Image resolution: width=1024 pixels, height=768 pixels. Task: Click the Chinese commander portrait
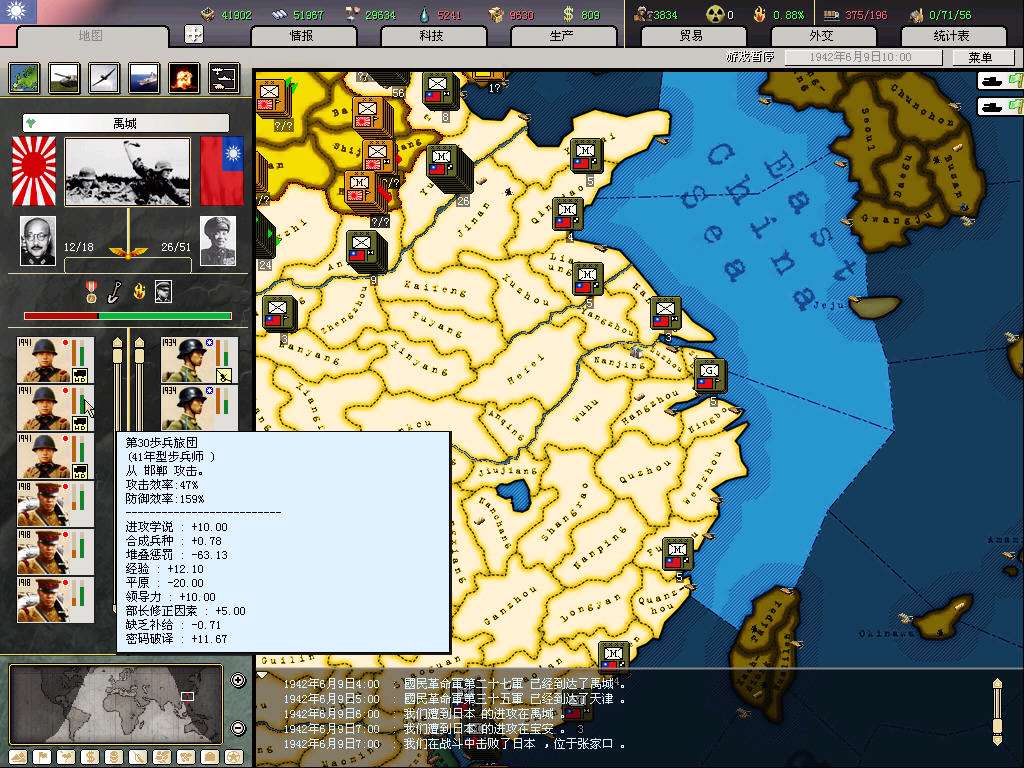[x=218, y=241]
